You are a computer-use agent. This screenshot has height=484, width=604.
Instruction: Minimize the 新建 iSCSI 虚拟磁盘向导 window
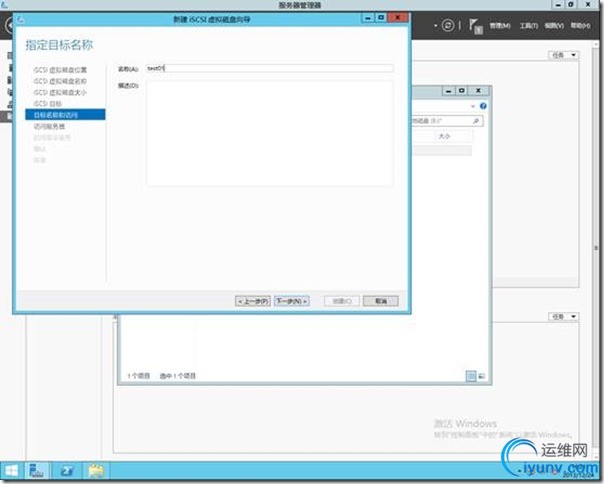pos(368,18)
